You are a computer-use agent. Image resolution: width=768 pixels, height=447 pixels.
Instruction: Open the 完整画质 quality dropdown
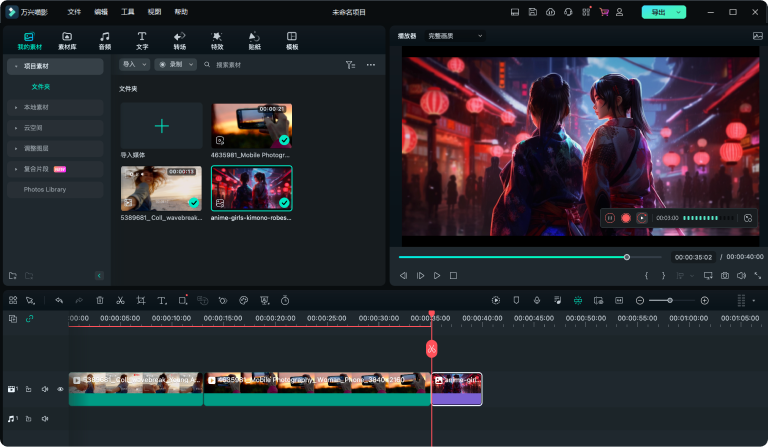tap(454, 36)
